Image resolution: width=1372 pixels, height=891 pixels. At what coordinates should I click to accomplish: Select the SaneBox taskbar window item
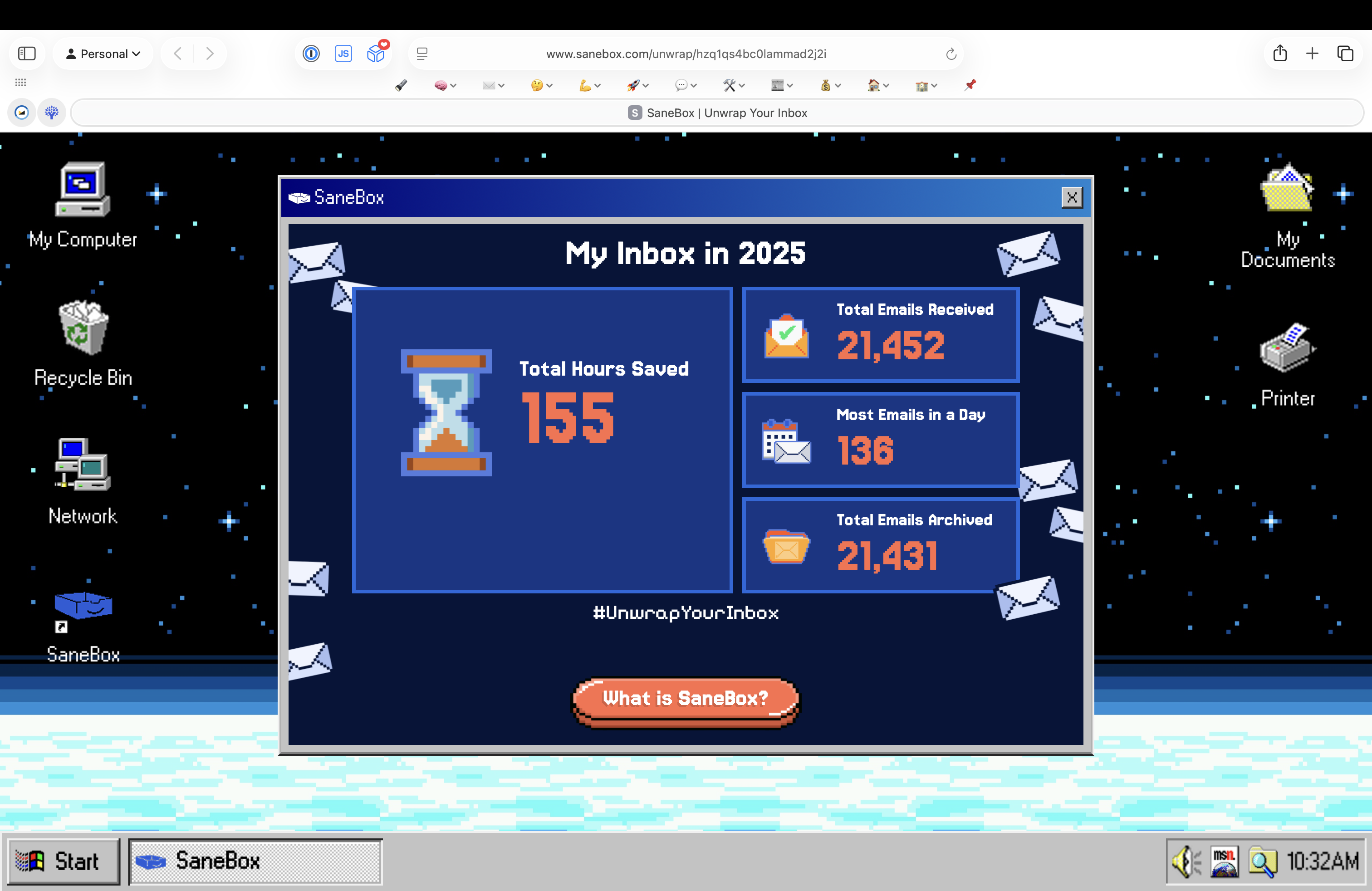[255, 861]
